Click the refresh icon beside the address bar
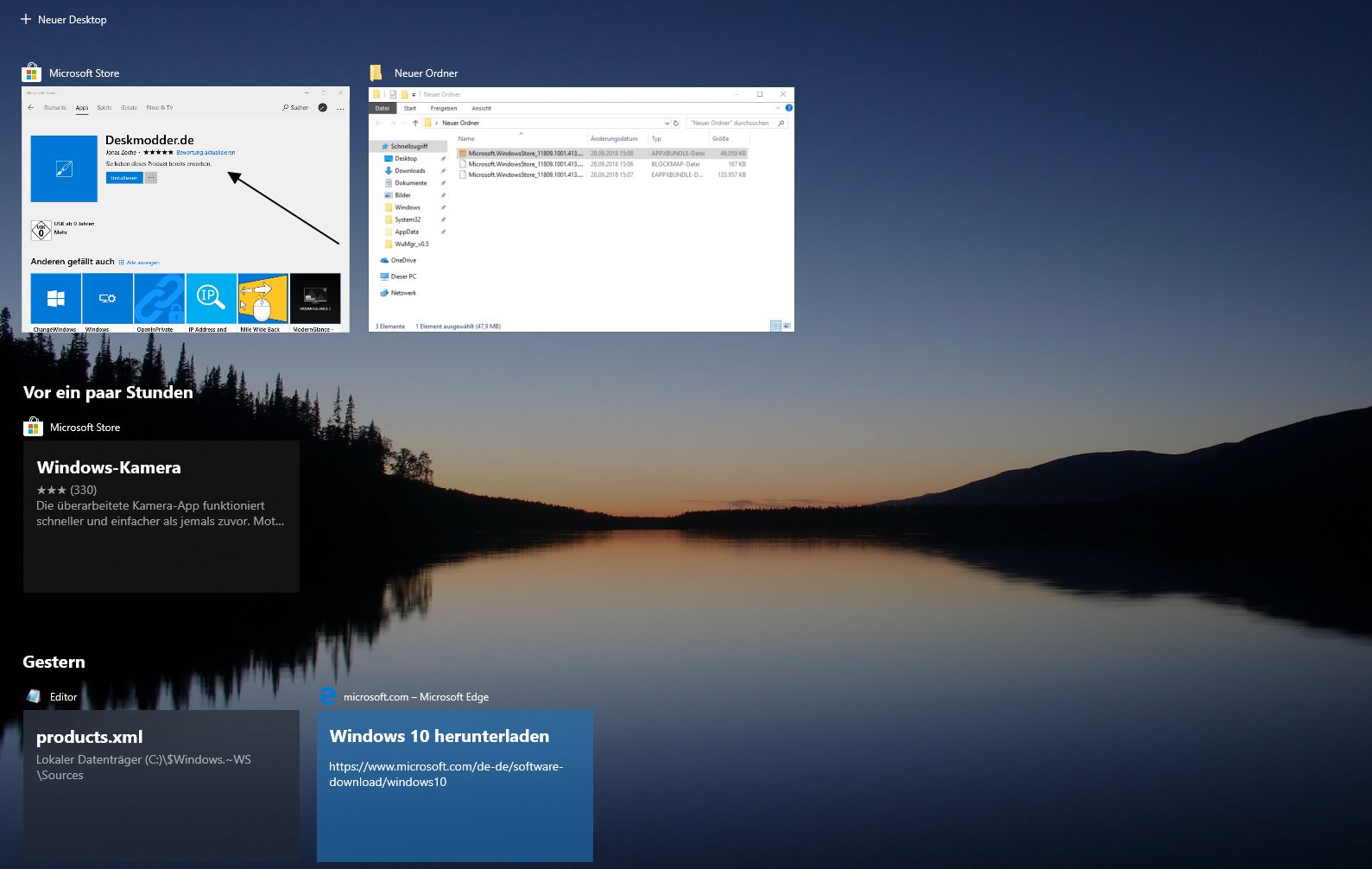1372x869 pixels. (676, 123)
